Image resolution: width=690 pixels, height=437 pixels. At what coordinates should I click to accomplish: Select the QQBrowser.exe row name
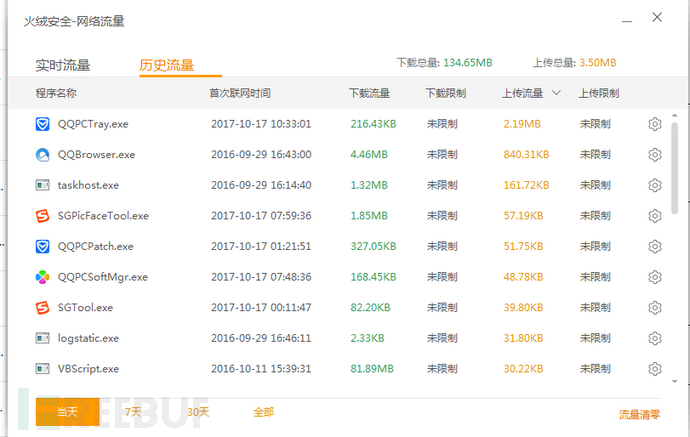96,154
